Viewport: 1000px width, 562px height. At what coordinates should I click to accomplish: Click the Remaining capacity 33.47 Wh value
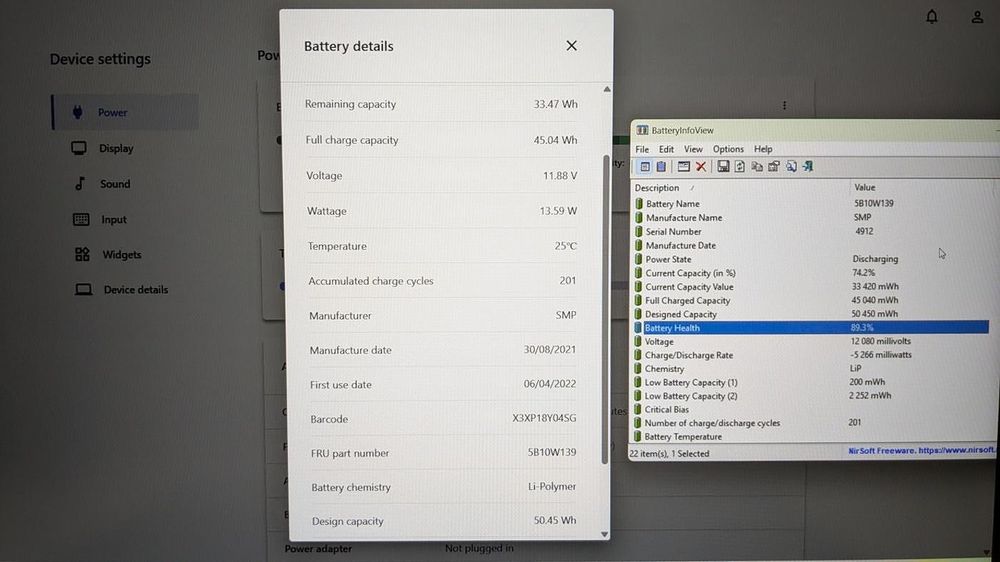click(x=555, y=104)
